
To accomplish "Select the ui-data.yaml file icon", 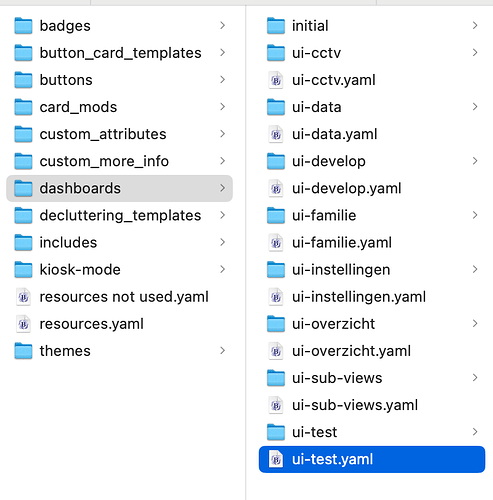I will [x=276, y=134].
